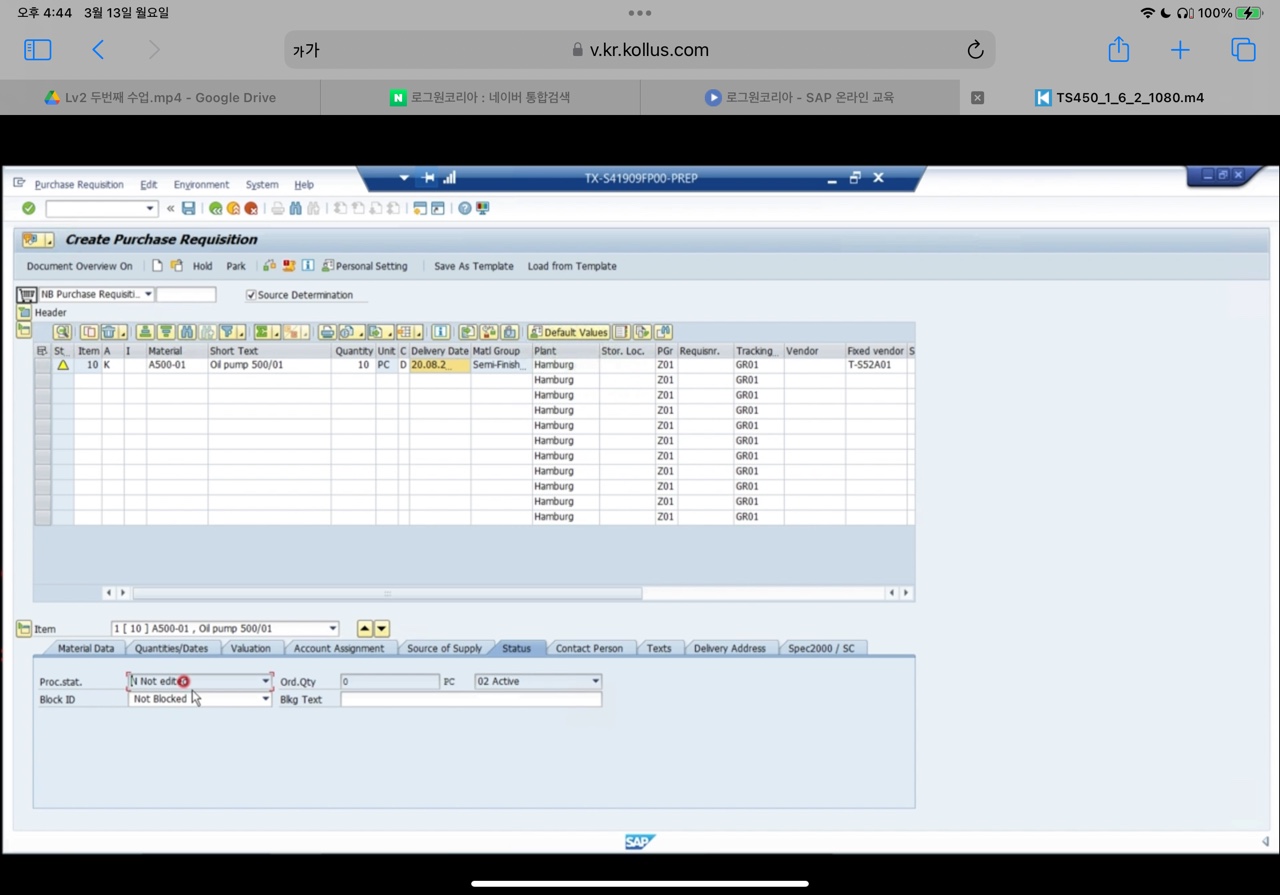
Task: Click the orange Exit icon
Action: [233, 208]
